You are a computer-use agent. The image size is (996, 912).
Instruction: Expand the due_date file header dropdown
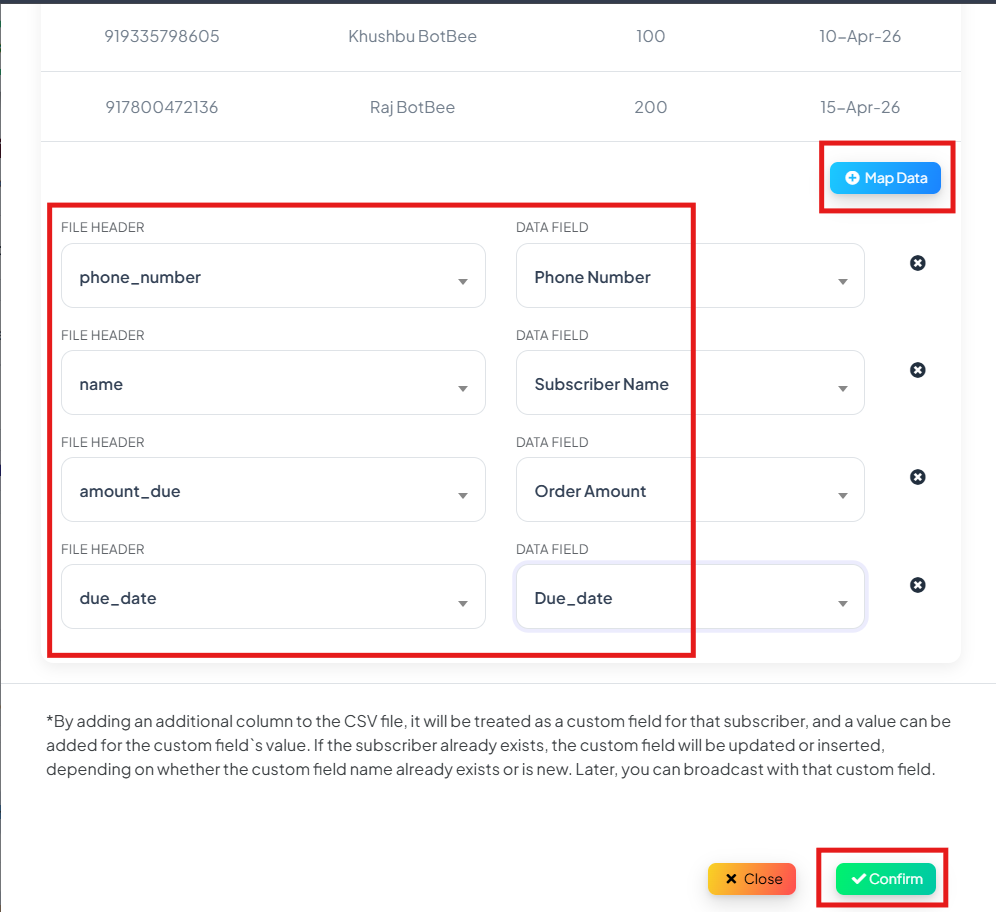coord(273,597)
